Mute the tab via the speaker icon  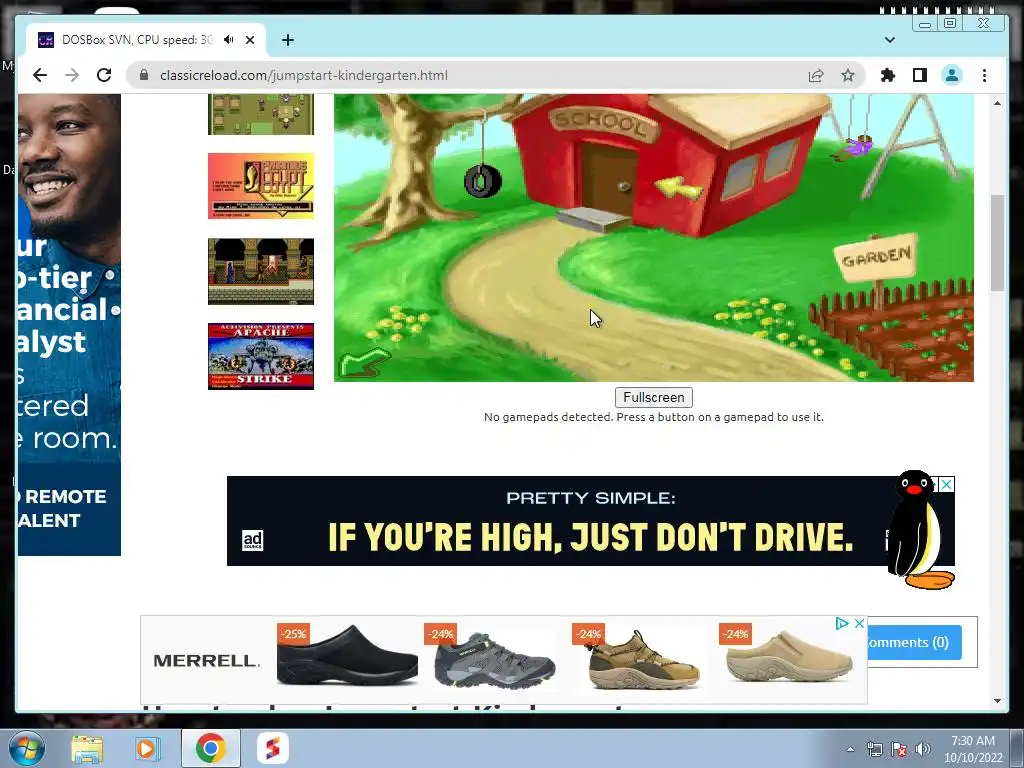[x=228, y=40]
